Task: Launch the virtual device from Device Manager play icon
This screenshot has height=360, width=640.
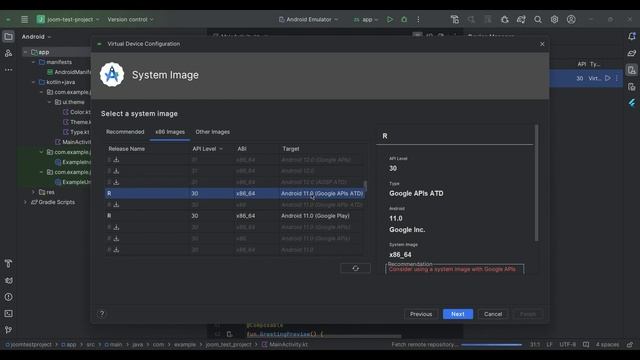Action: click(608, 78)
